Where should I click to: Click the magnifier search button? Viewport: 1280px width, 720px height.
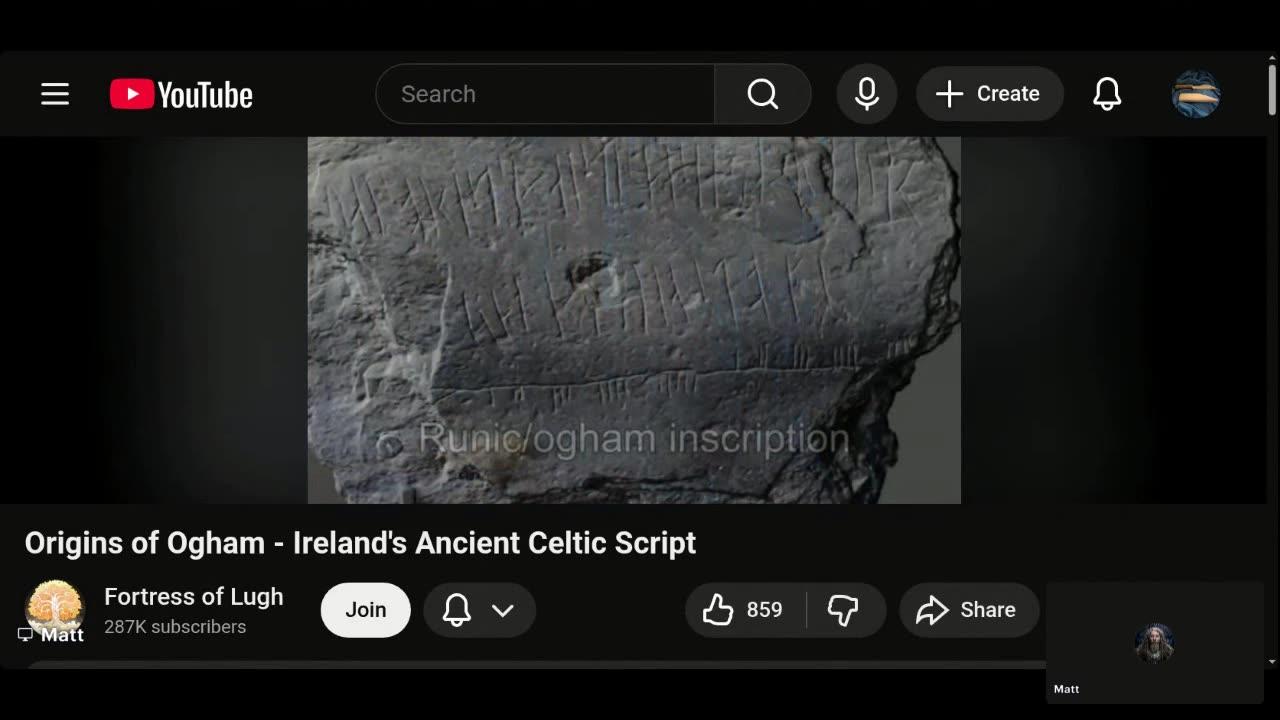coord(763,94)
